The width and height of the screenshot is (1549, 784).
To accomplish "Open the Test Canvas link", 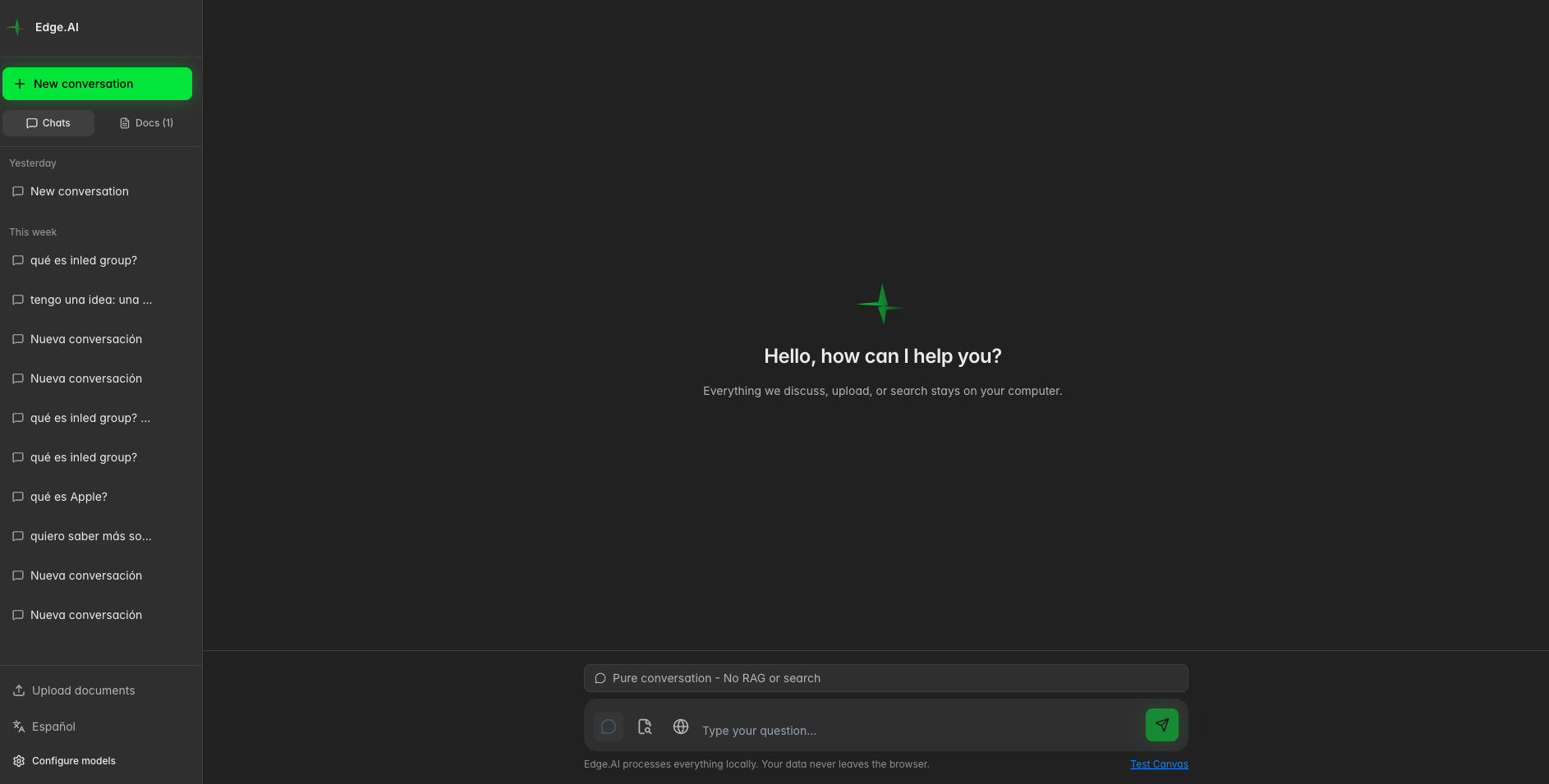I will tap(1159, 764).
